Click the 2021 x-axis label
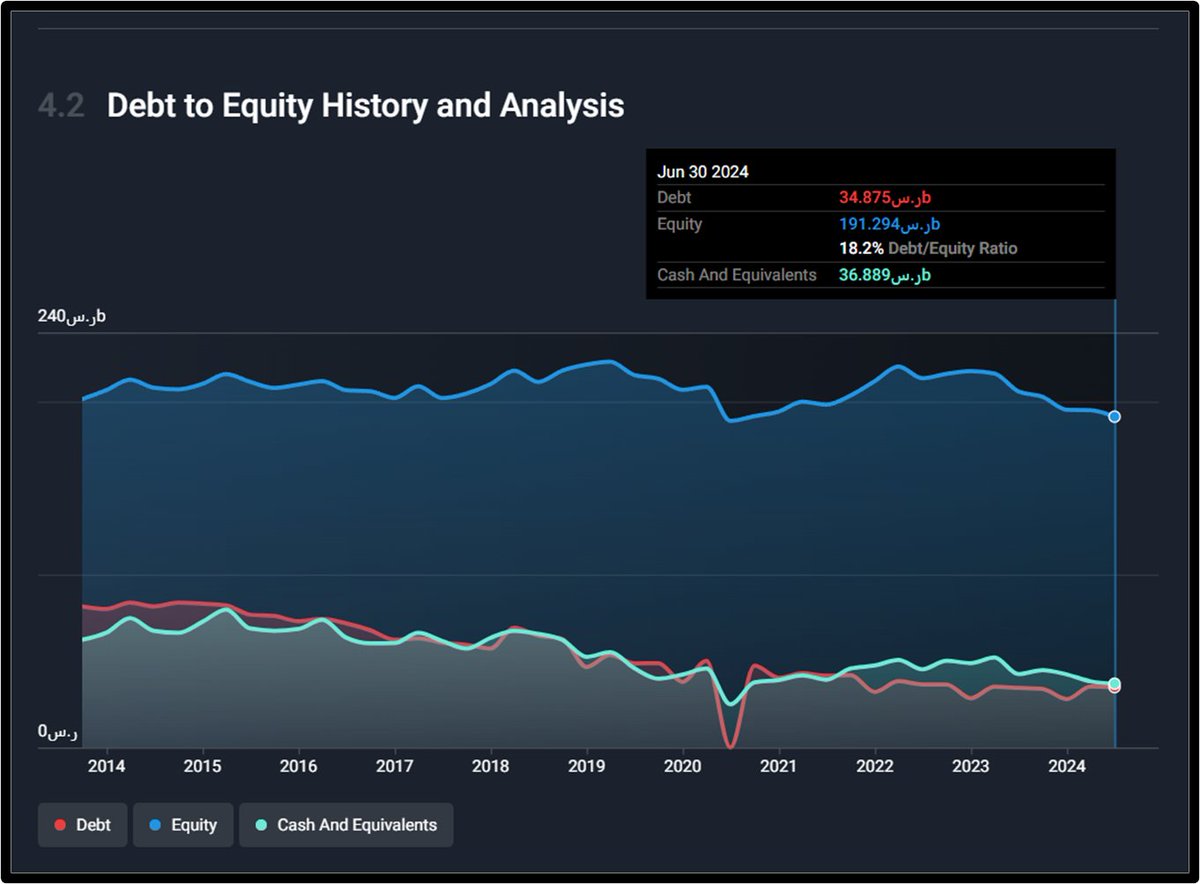The height and width of the screenshot is (884, 1200). click(778, 766)
